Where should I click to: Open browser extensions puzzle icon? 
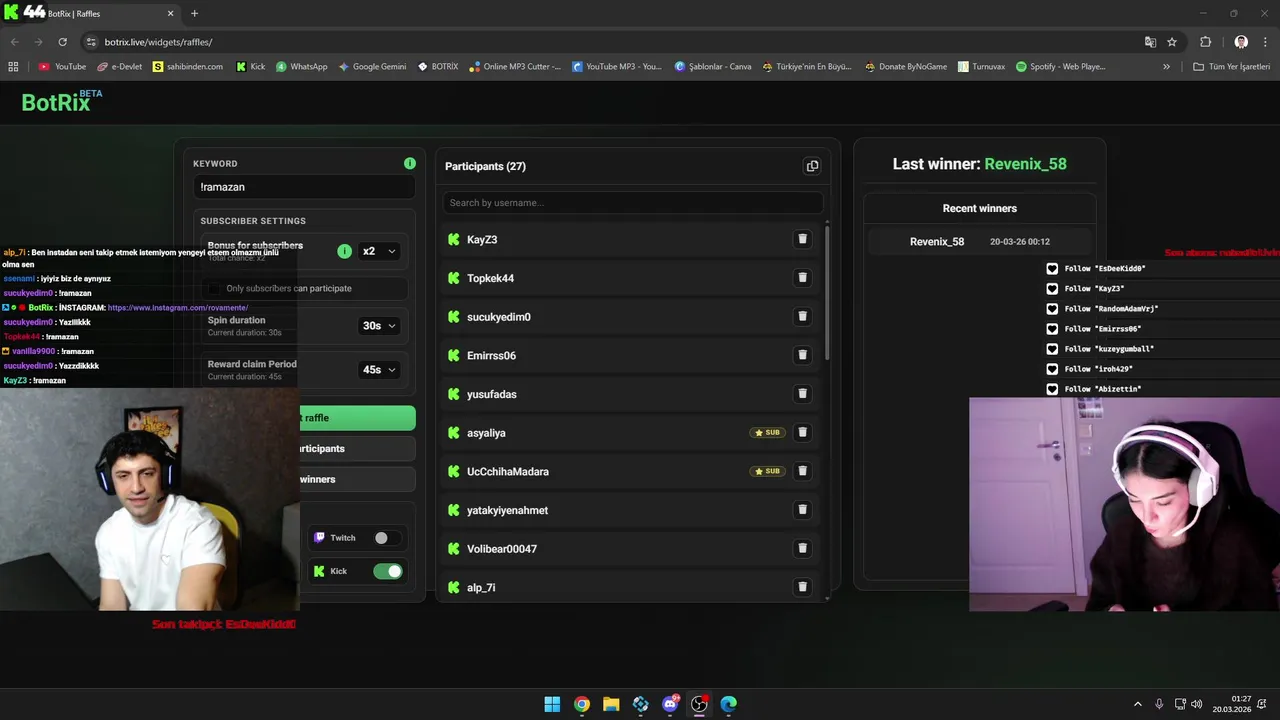(x=1205, y=42)
